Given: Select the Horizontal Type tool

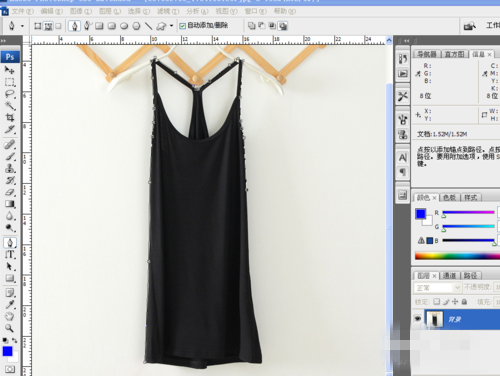Looking at the screenshot, I should point(9,254).
